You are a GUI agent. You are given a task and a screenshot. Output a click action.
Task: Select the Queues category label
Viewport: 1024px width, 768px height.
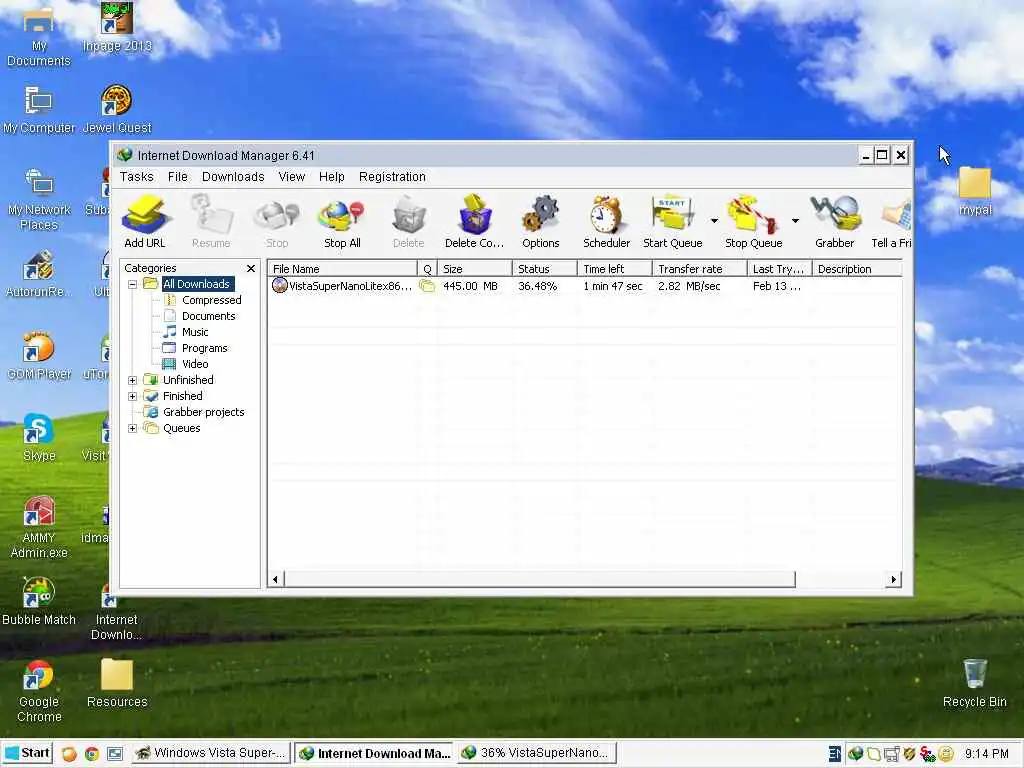pos(182,428)
